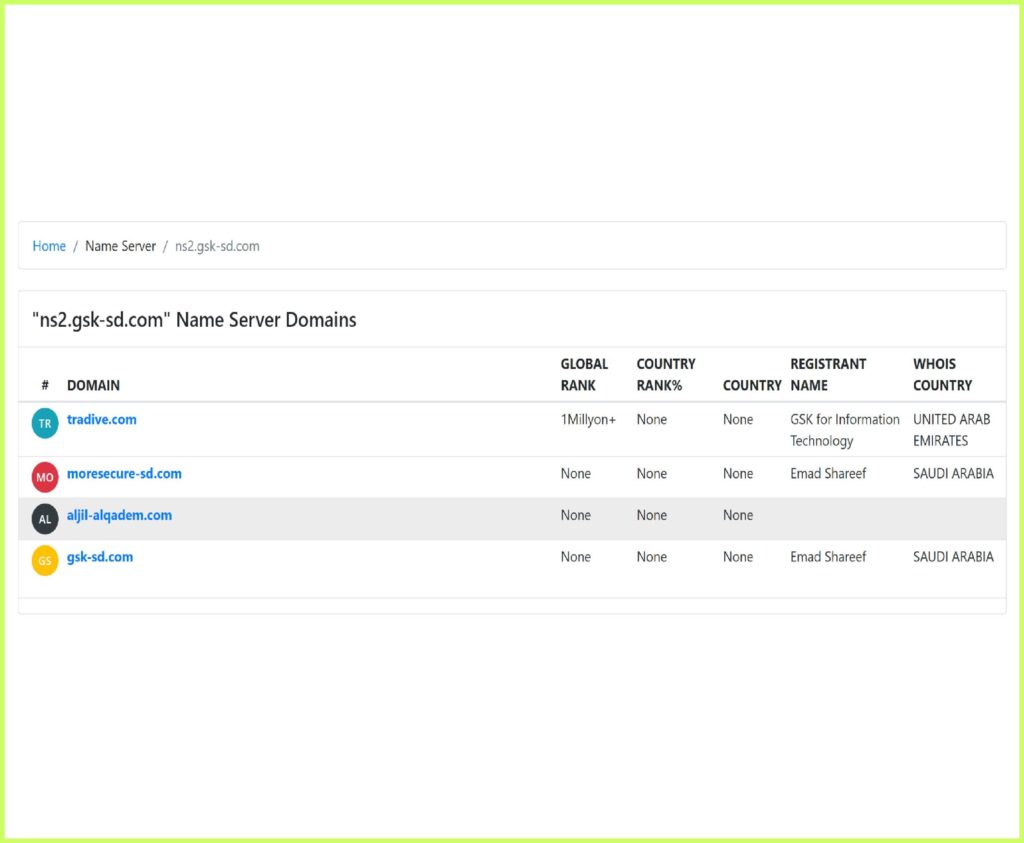Open the moresecure-sd.com domain link

pyautogui.click(x=124, y=473)
